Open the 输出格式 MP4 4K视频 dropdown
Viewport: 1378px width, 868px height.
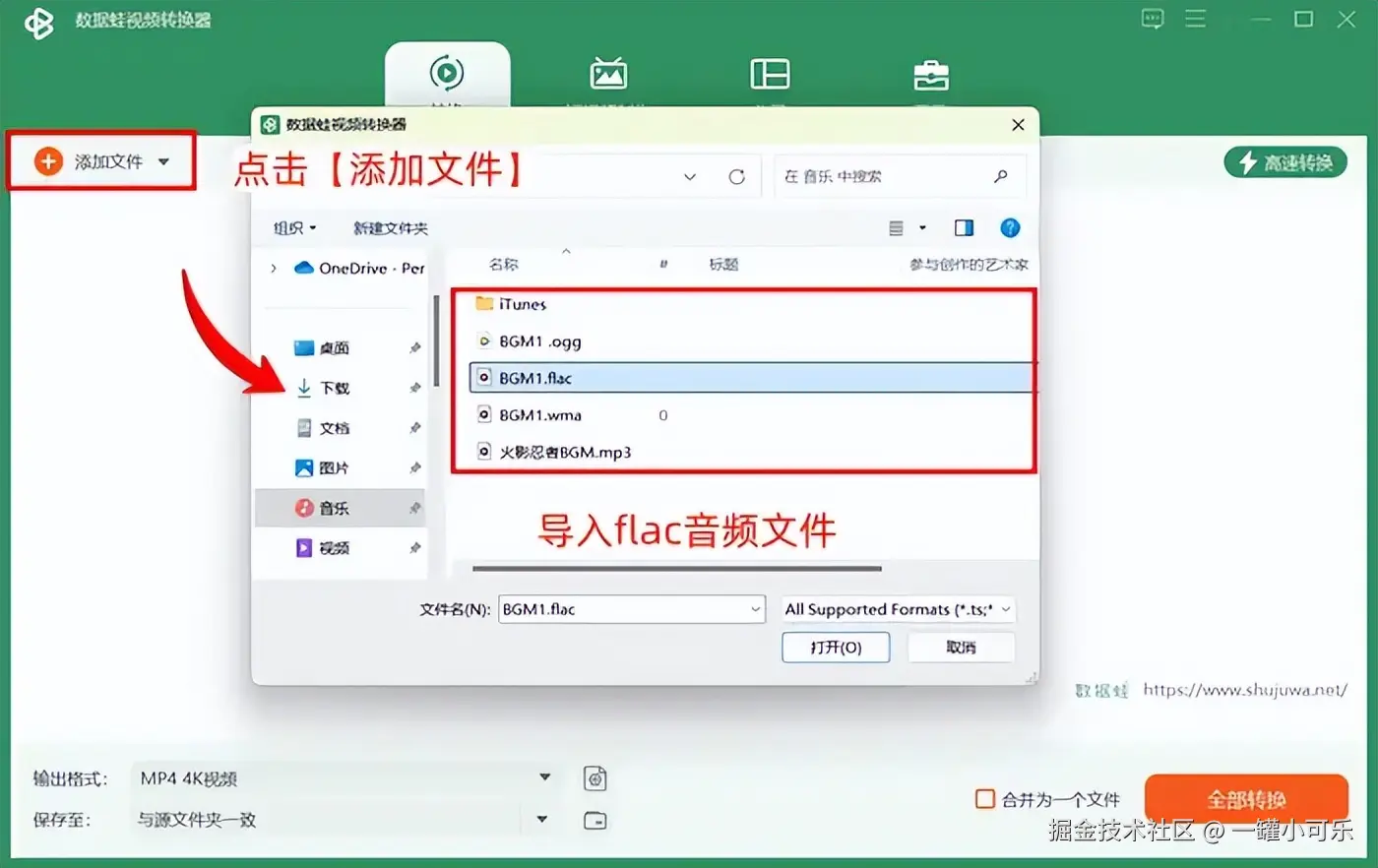point(344,778)
